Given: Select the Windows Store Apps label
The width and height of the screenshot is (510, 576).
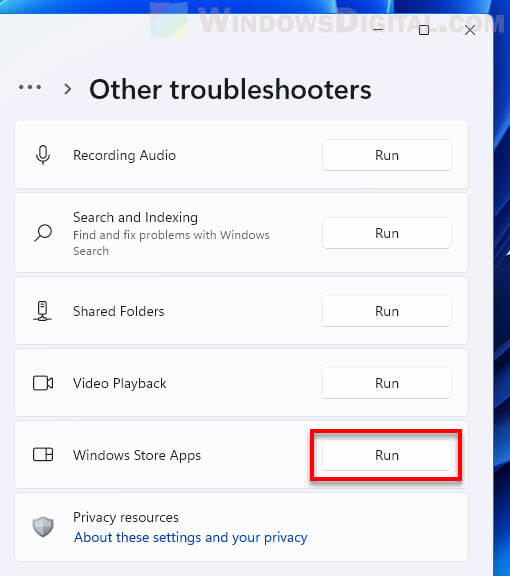Looking at the screenshot, I should click(x=137, y=456).
